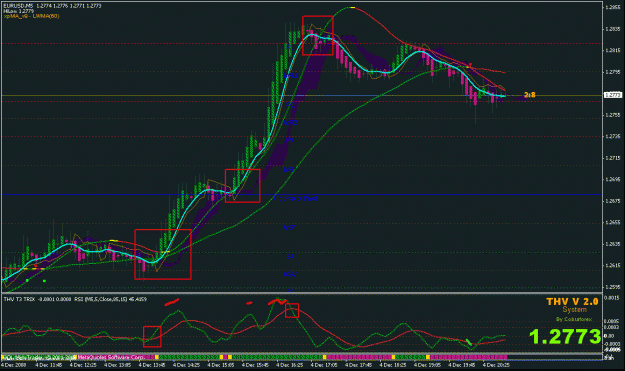Click the 4 Dec 16:25 time axis label
Image resolution: width=625 pixels, height=371 pixels.
tap(290, 365)
